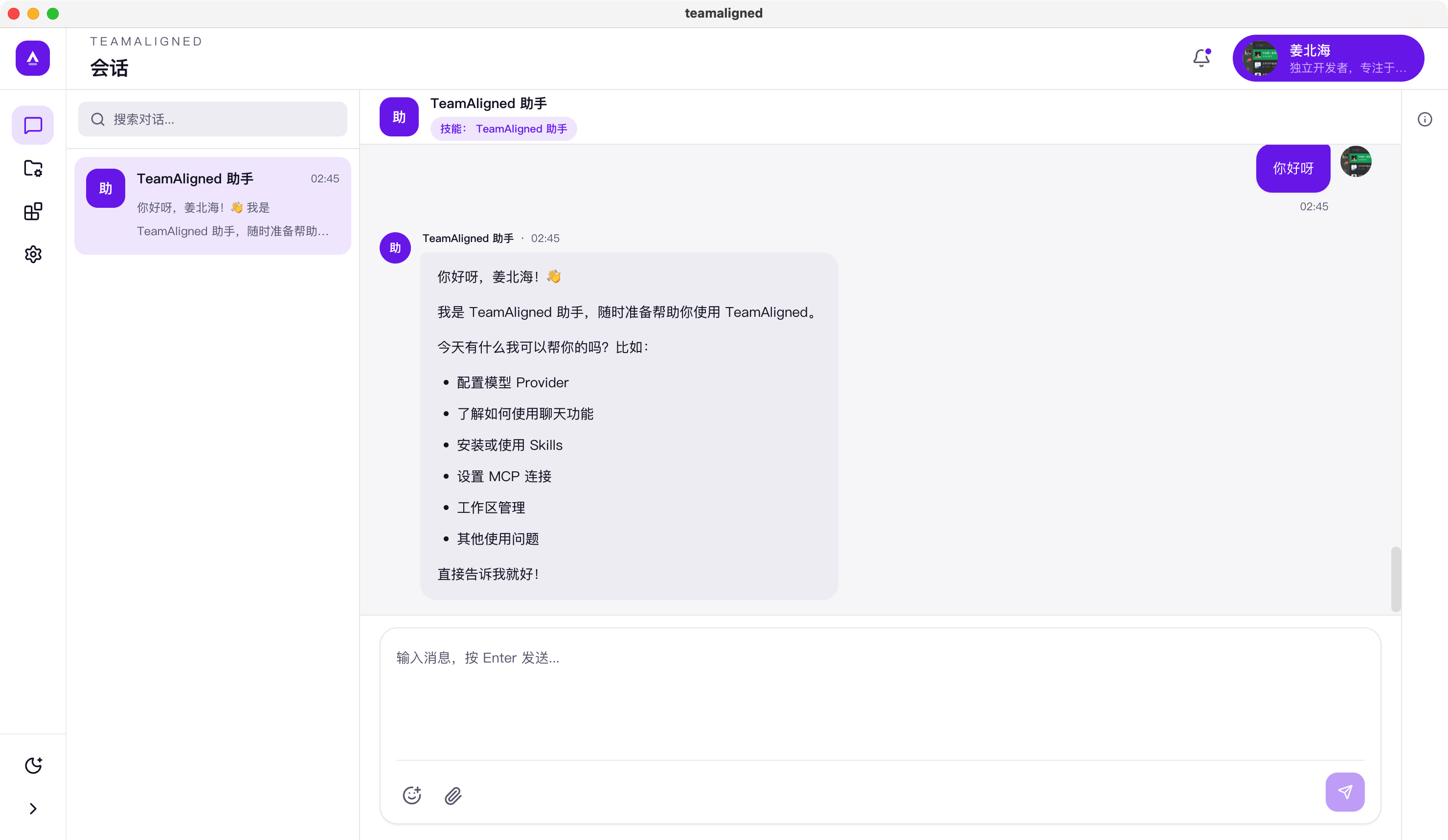
Task: Click the 助 avatar in chat header
Action: (x=399, y=117)
